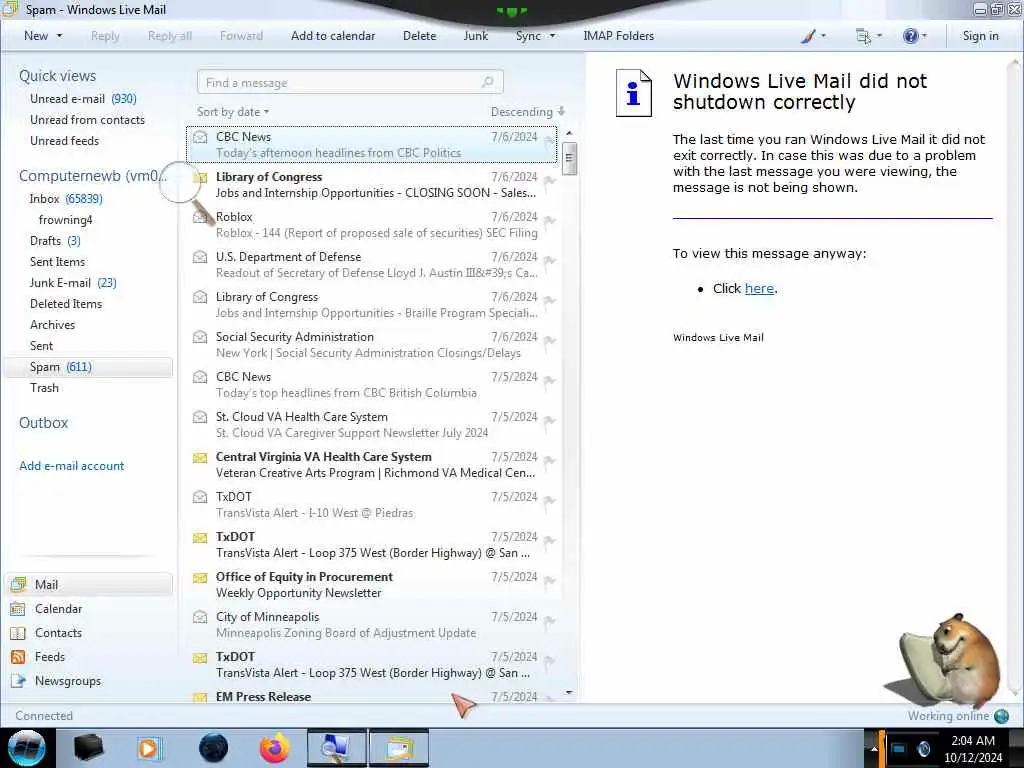Click the Find a message search box

(x=350, y=82)
